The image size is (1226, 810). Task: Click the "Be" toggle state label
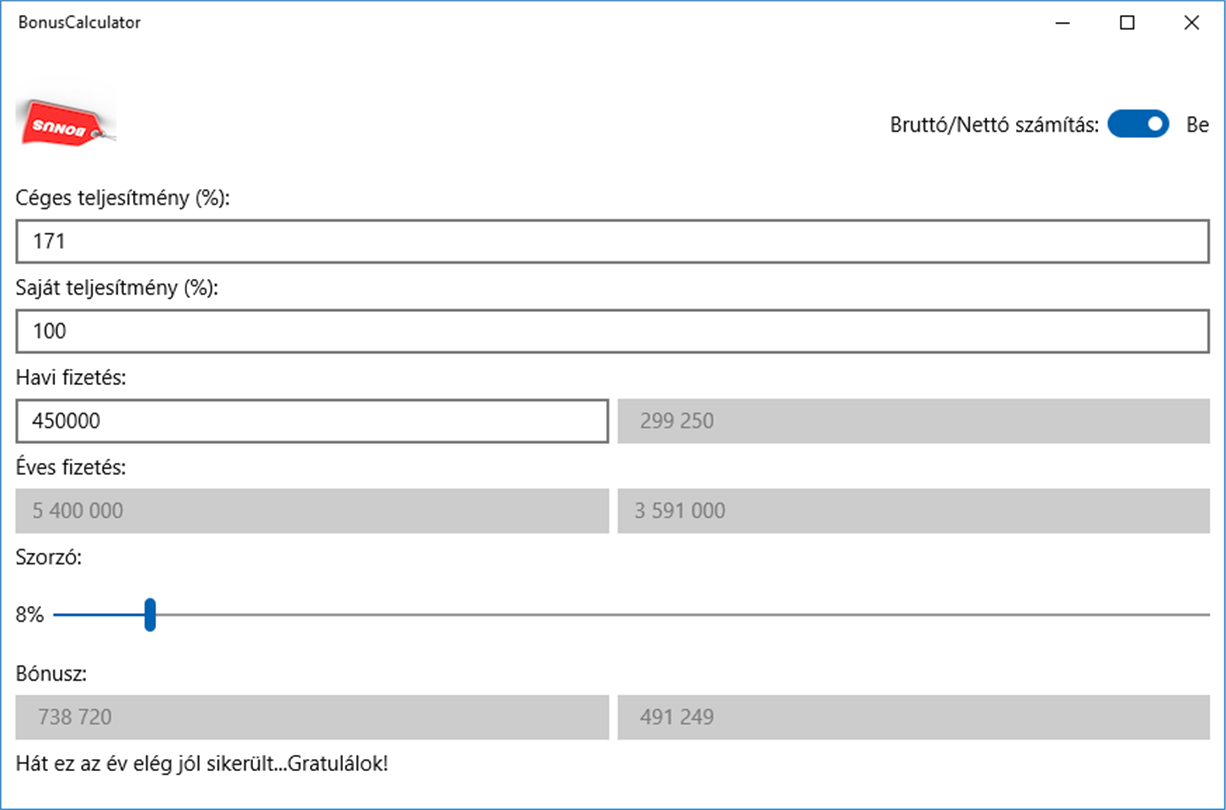[1197, 125]
